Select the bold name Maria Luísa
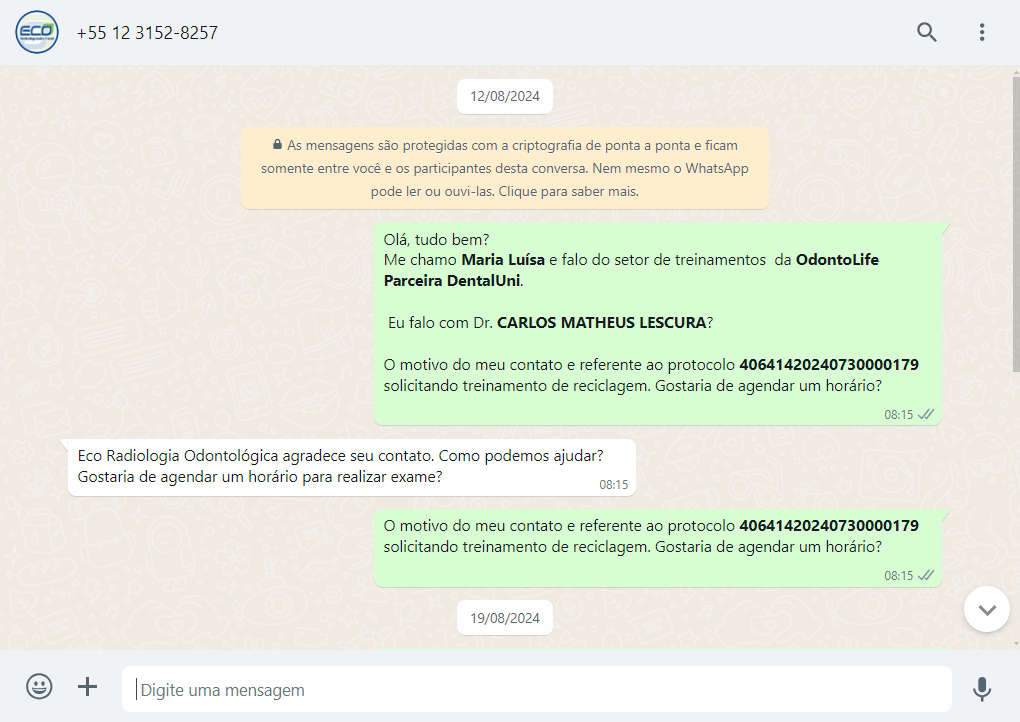The height and width of the screenshot is (722, 1020). click(x=503, y=260)
